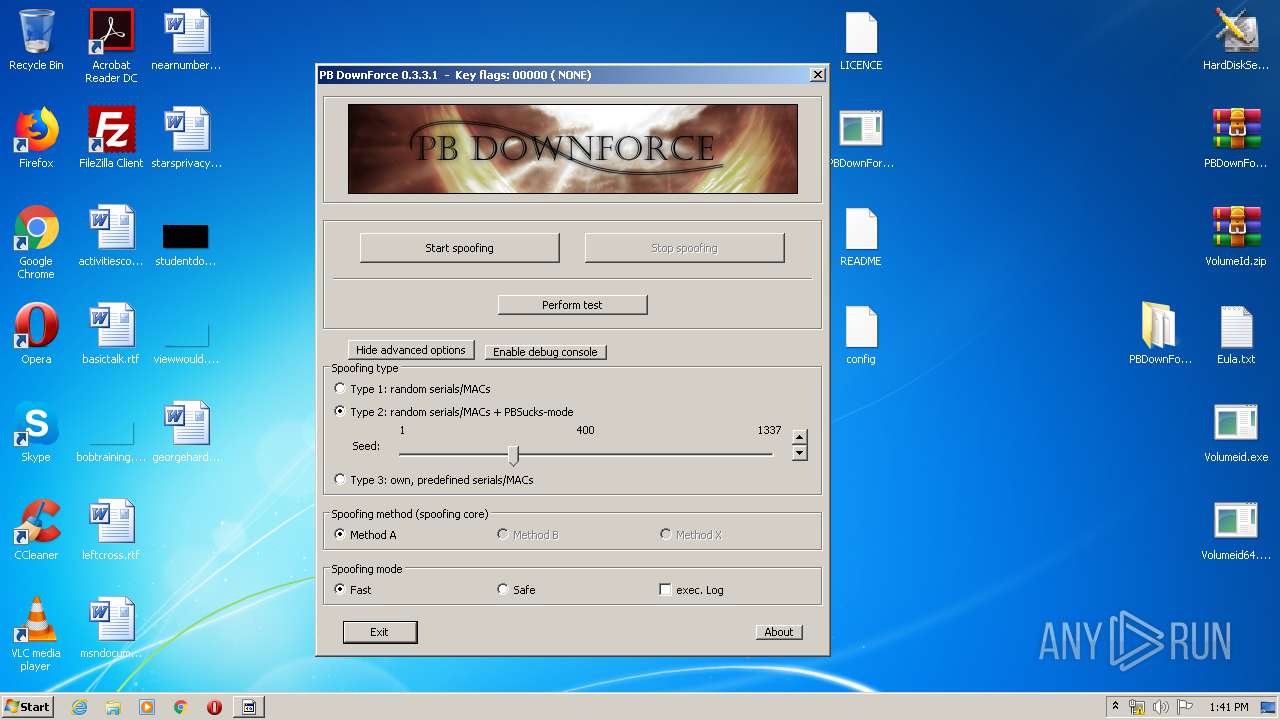Screen dimensions: 1280x720
Task: Launch the Skype desktop shortcut
Action: click(36, 432)
